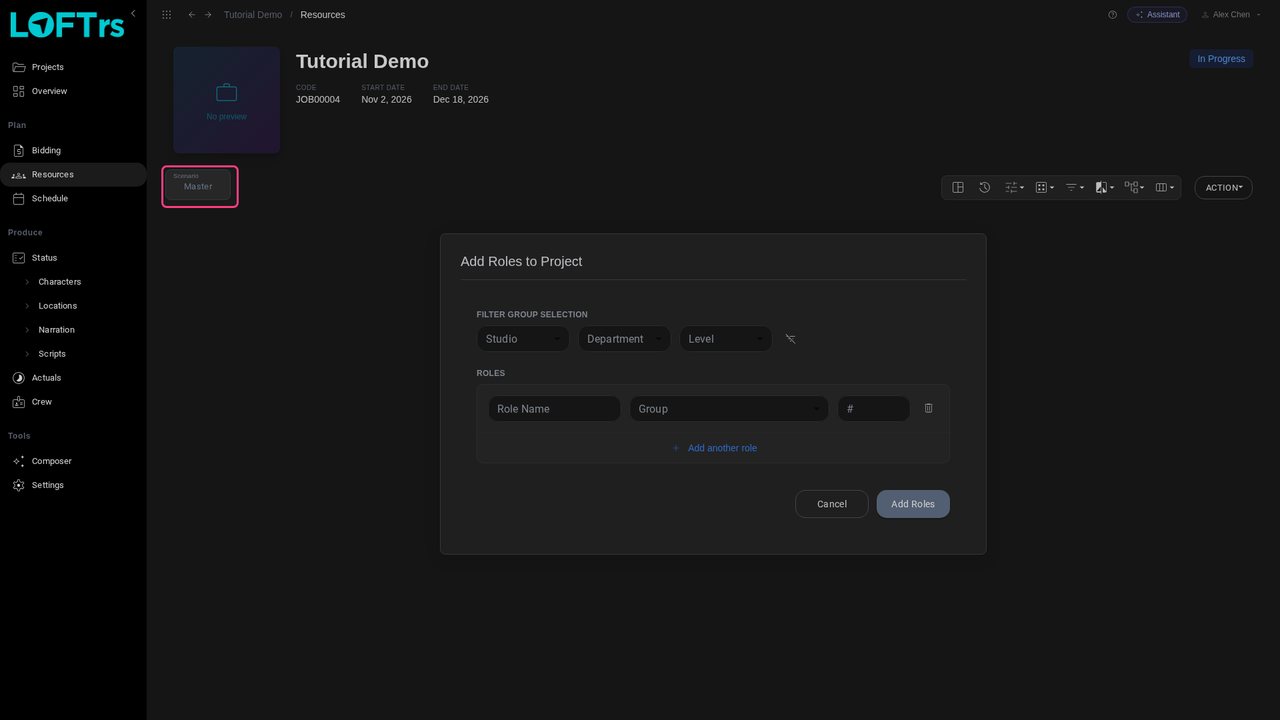Expand the Locations tree item

tap(28, 306)
